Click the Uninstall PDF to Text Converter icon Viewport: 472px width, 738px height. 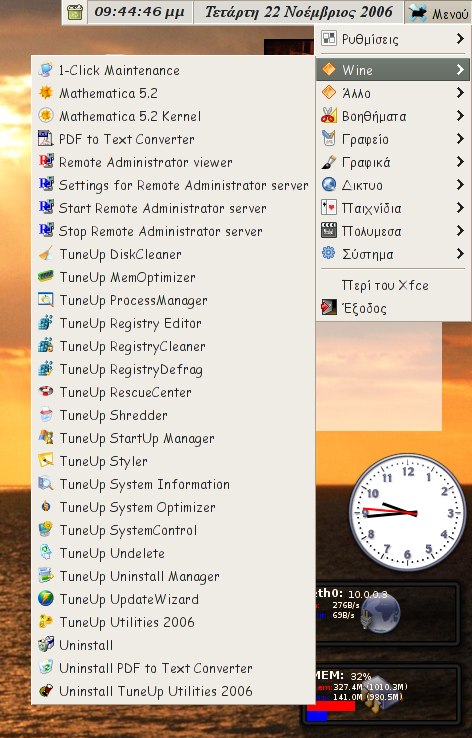[46, 668]
